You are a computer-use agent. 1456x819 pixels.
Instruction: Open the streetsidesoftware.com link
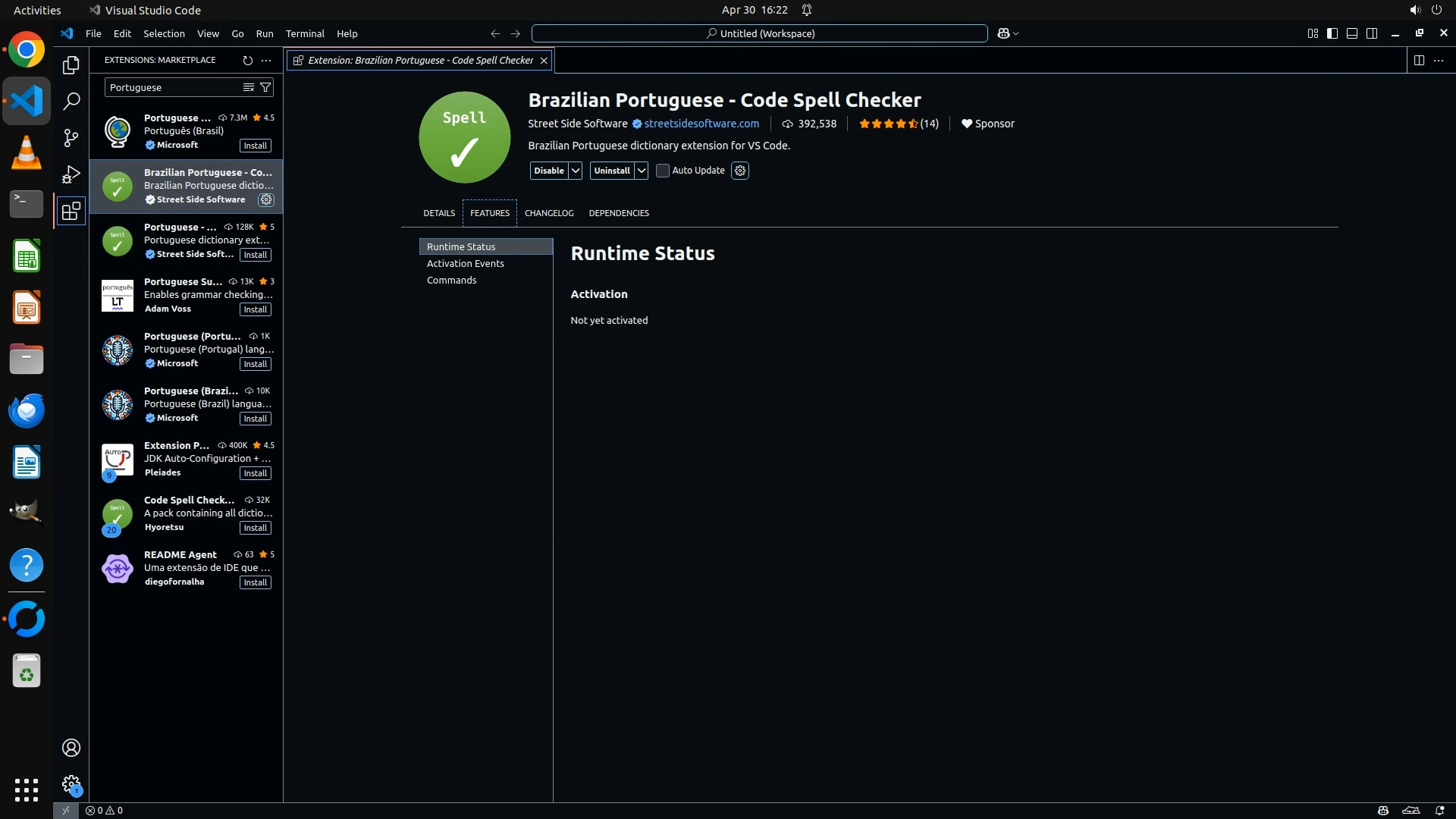701,124
